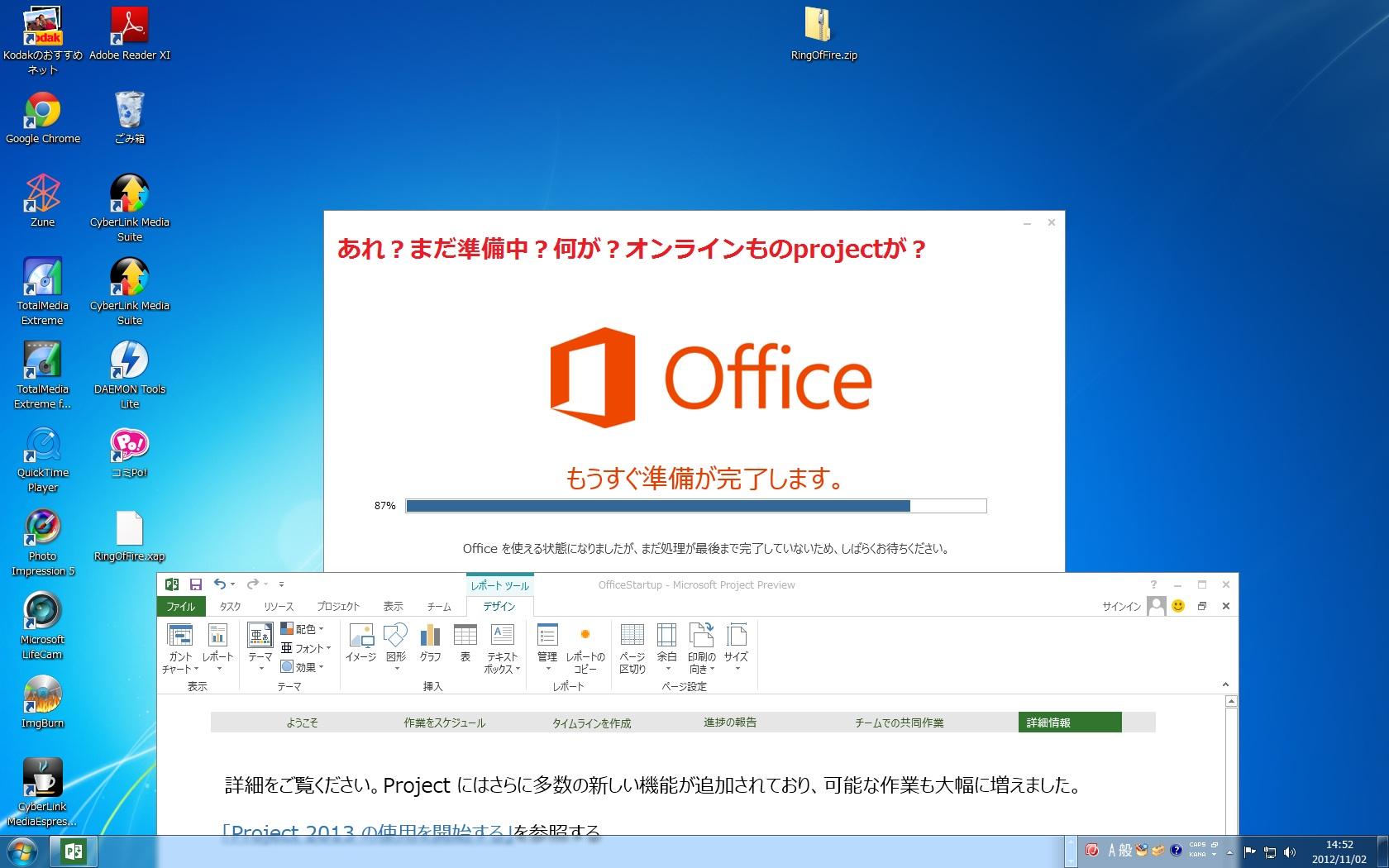Open the Undo history dropdown arrow
Viewport: 1389px width, 868px height.
pos(232,584)
